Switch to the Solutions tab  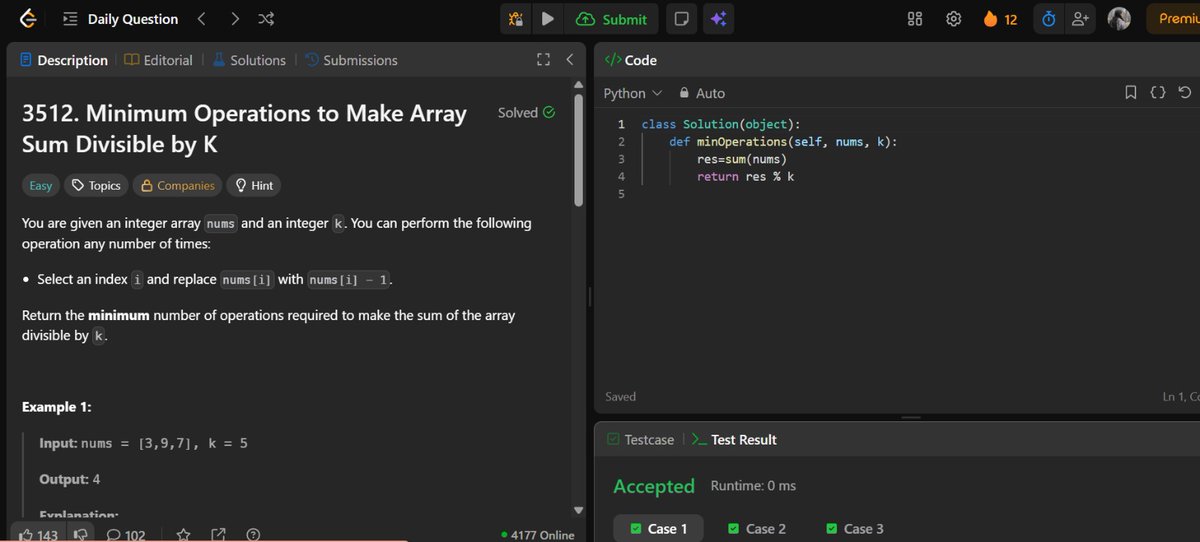click(249, 60)
